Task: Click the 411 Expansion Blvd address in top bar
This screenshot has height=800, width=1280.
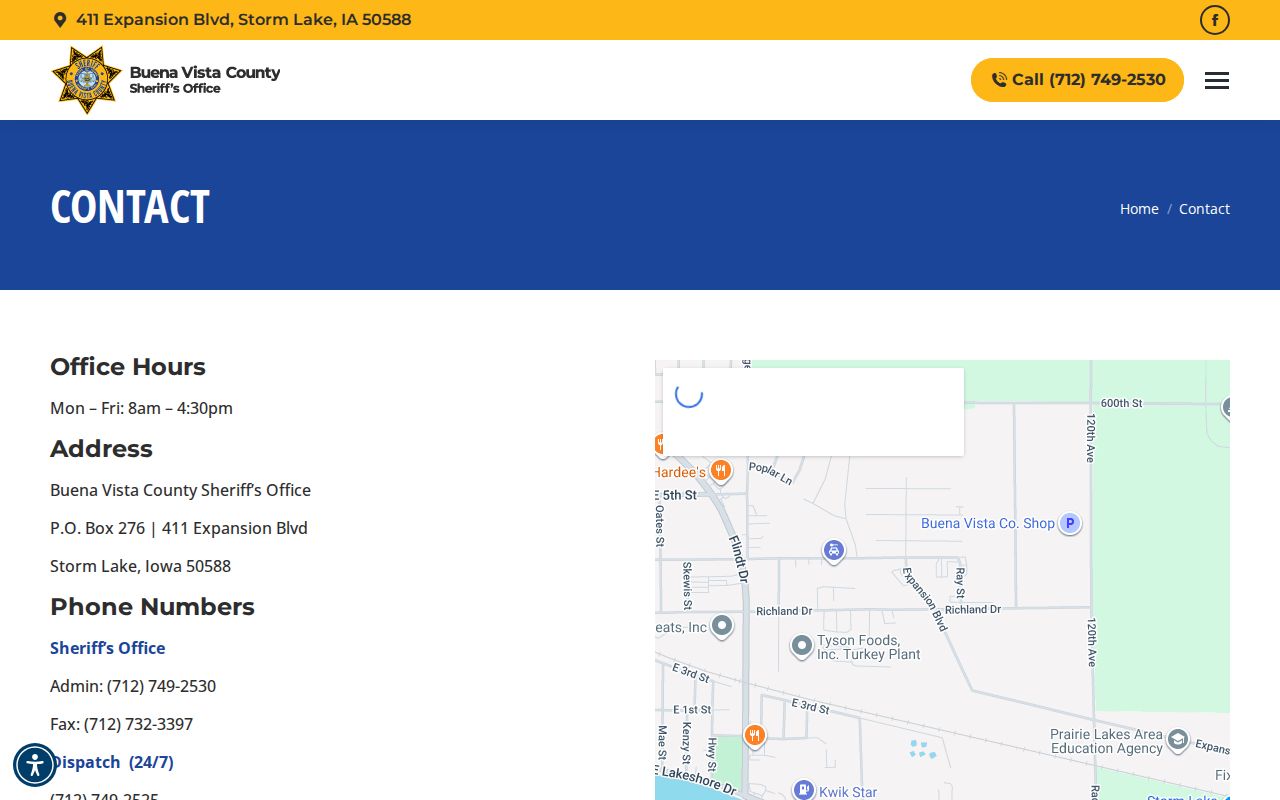Action: click(243, 20)
